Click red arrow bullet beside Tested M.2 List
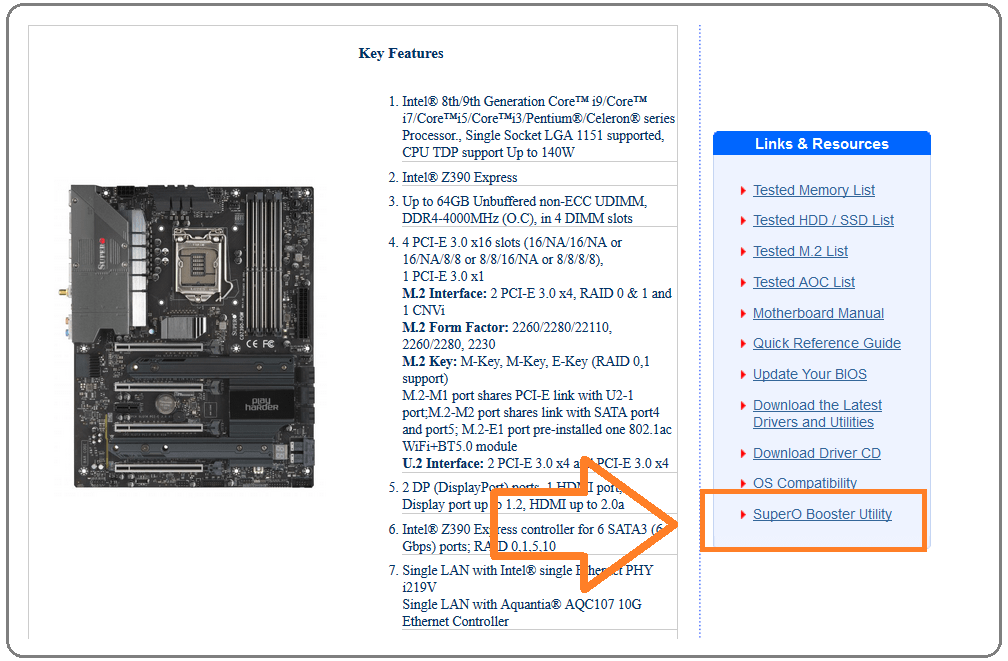The image size is (1008, 661). (743, 252)
